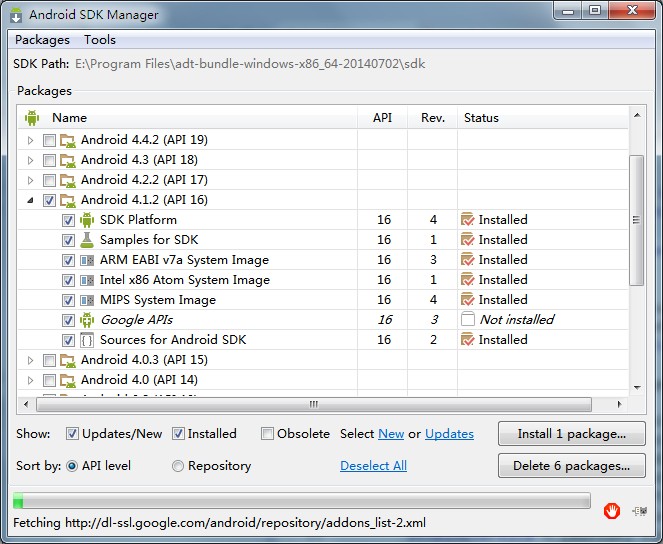Collapse the Android 4.1.2 (API 16) node
Image resolution: width=663 pixels, height=544 pixels.
[30, 200]
